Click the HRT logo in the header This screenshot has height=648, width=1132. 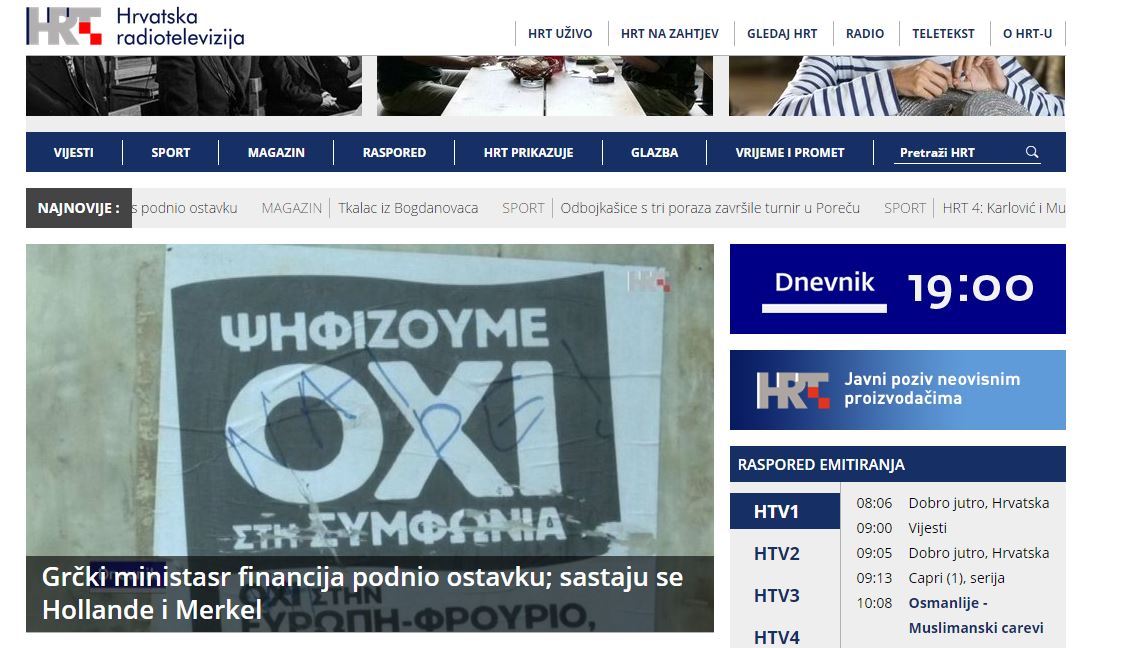pyautogui.click(x=64, y=27)
